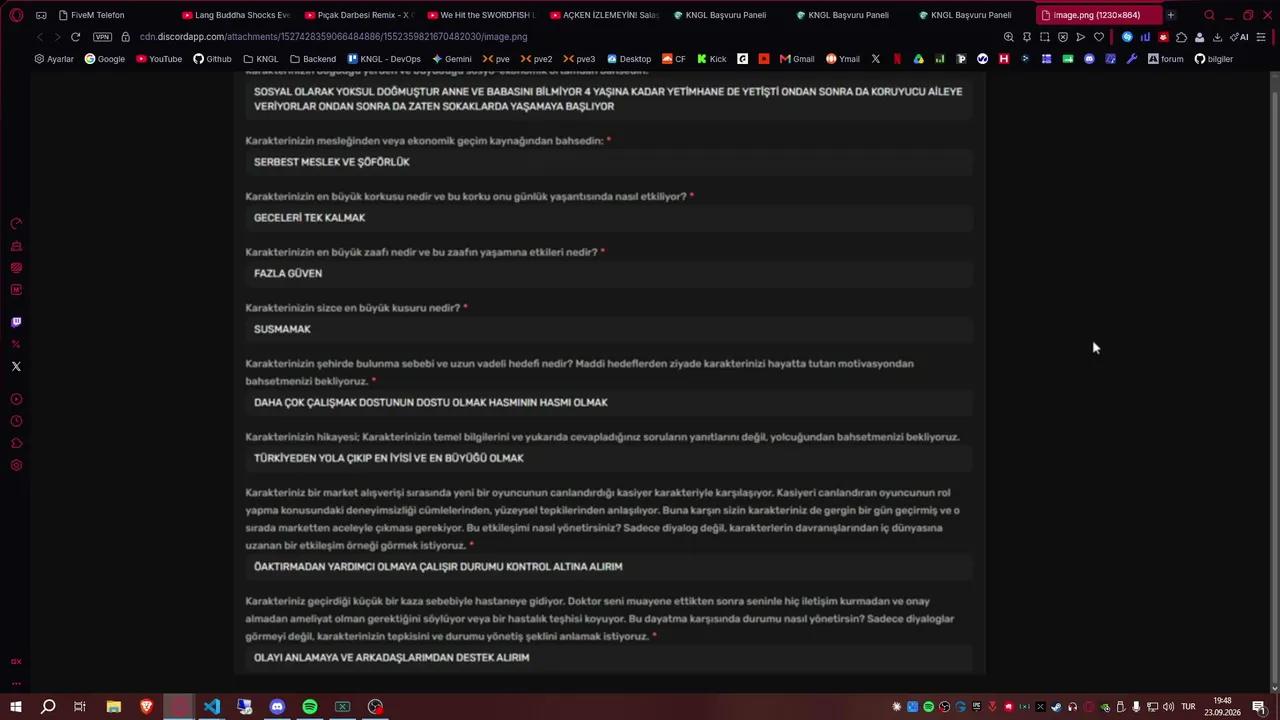Open the snapshot tool icon
Screen dimensions: 1280x720
(x=1044, y=37)
